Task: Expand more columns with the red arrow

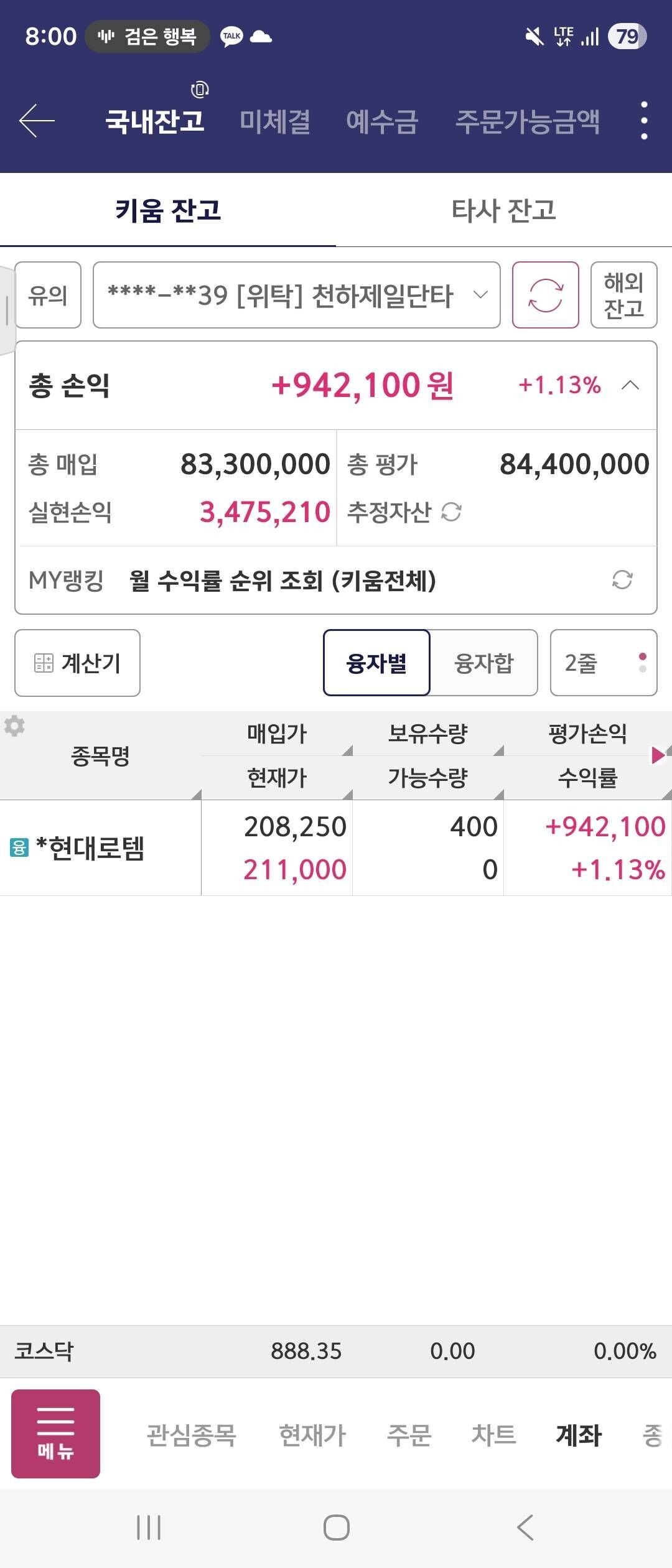Action: 659,755
